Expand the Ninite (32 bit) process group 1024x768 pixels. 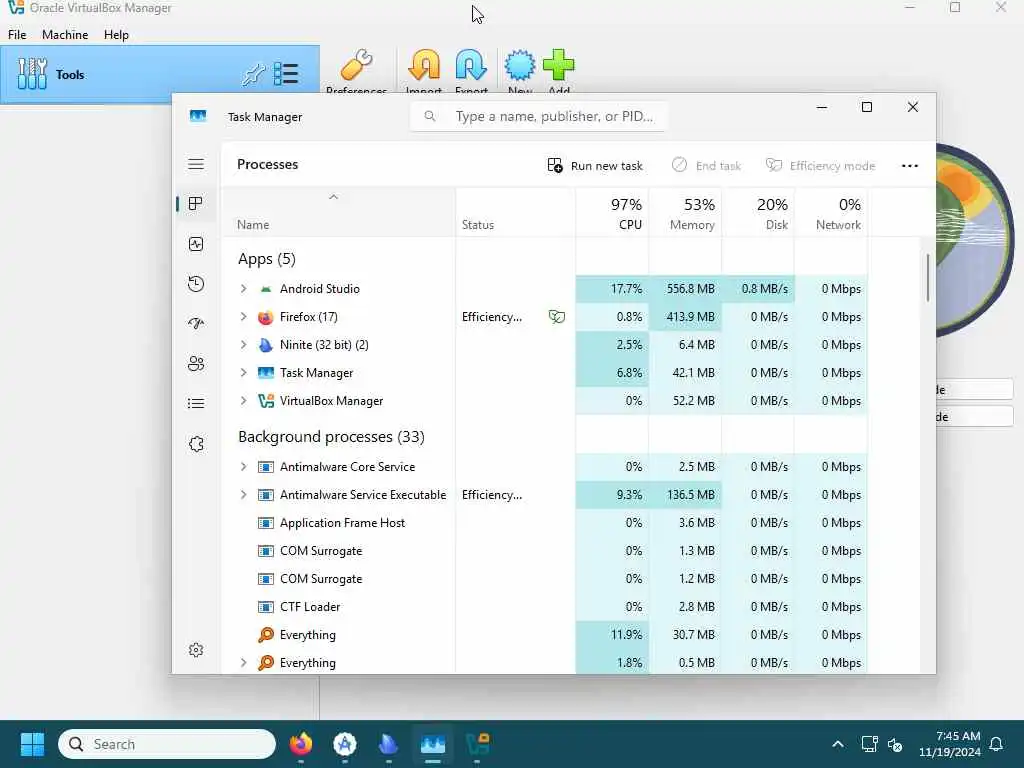(x=244, y=345)
